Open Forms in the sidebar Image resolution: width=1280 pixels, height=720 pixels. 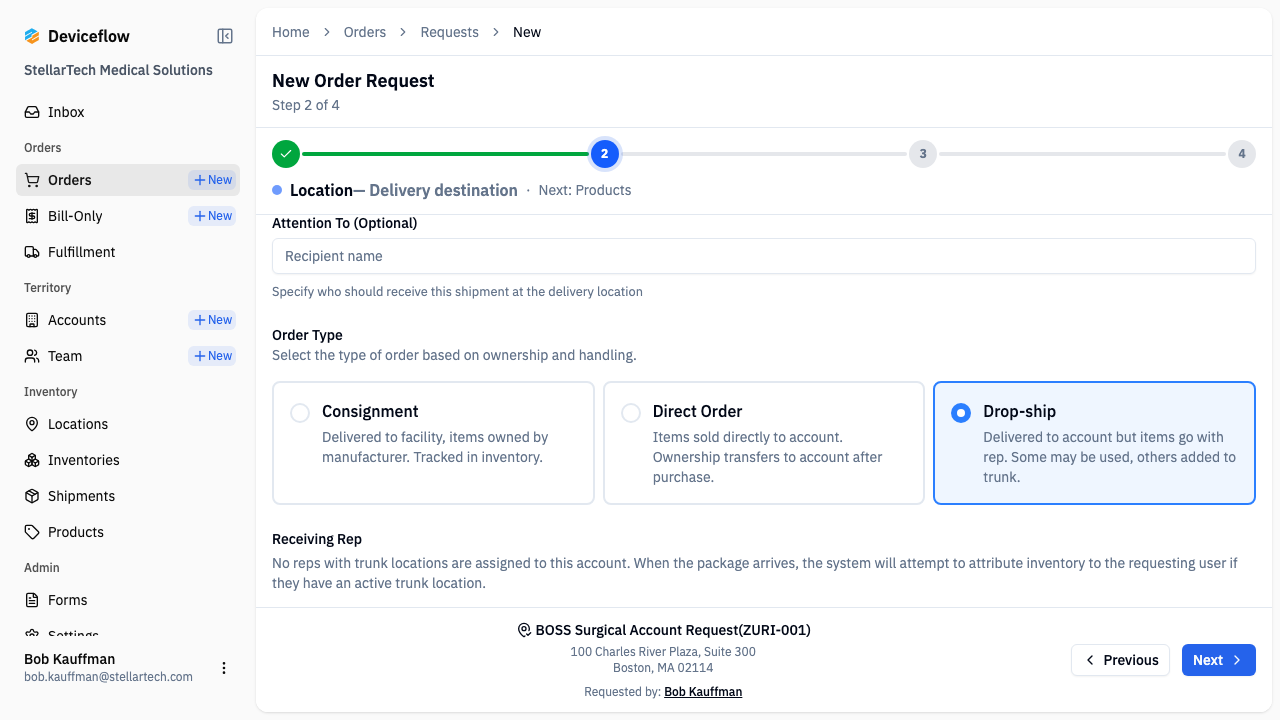click(128, 600)
